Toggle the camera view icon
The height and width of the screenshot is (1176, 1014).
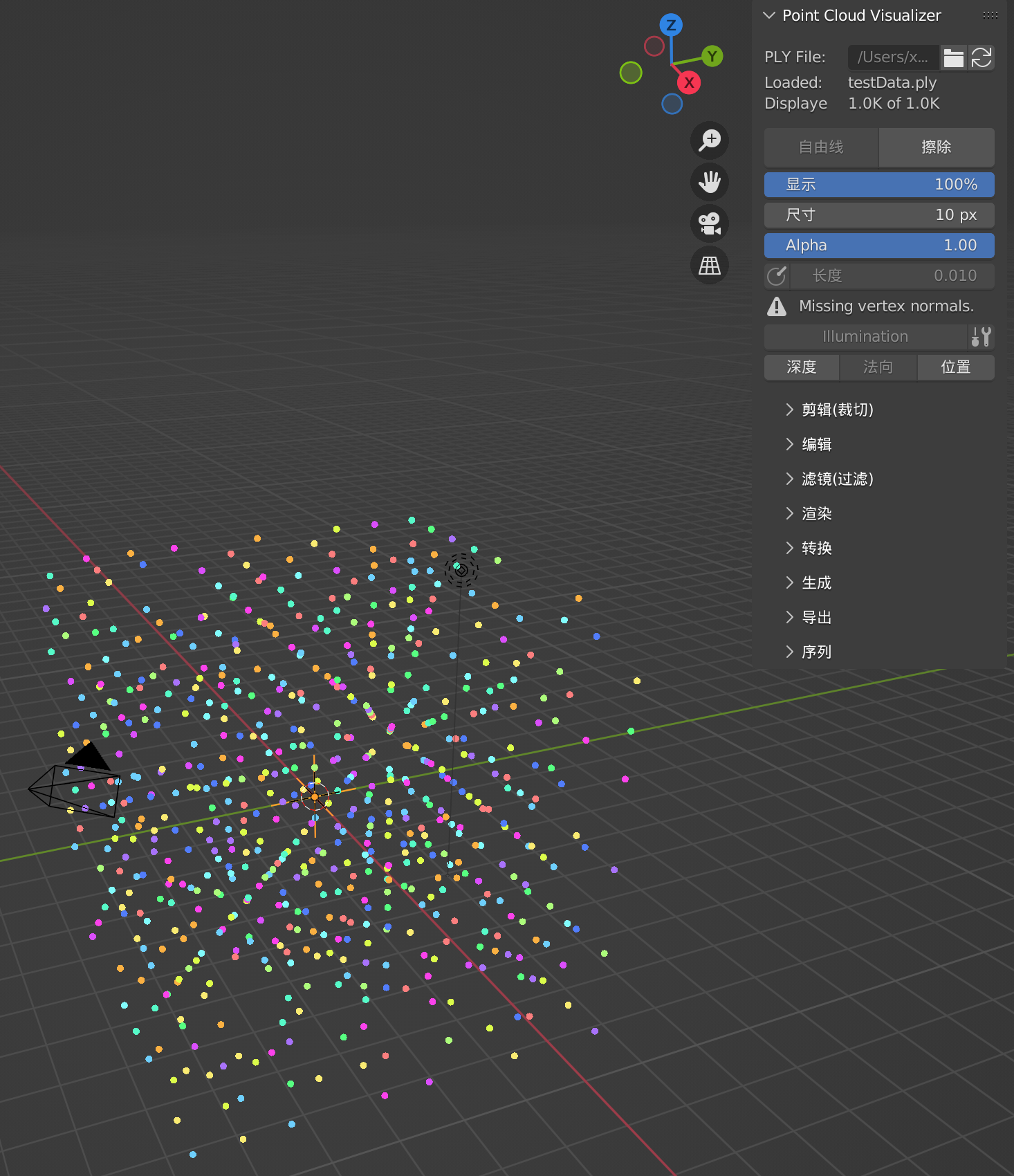tap(710, 223)
